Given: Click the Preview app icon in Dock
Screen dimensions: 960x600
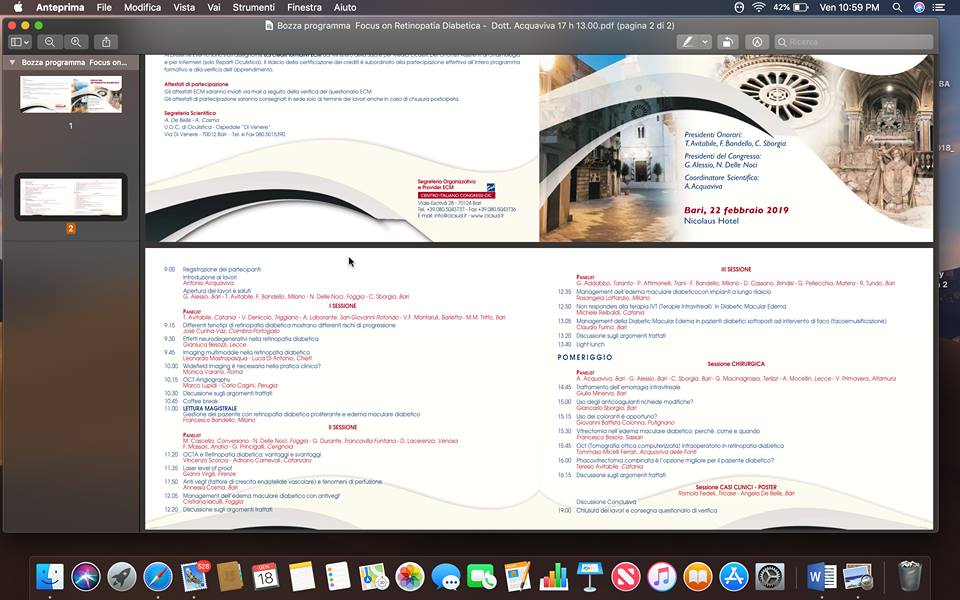Looking at the screenshot, I should point(858,576).
